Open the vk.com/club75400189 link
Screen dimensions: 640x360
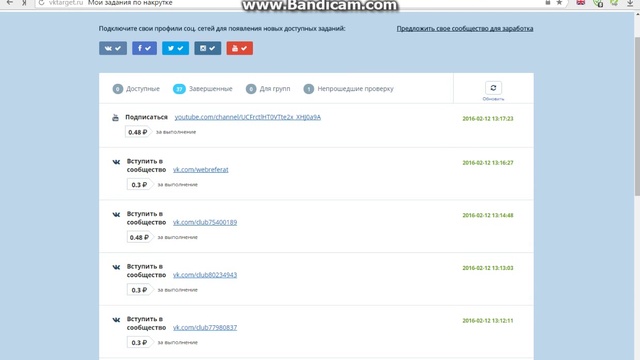pyautogui.click(x=205, y=222)
